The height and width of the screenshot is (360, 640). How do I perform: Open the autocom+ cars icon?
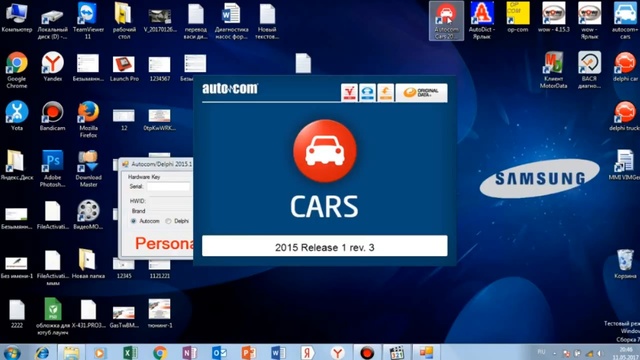click(x=625, y=20)
